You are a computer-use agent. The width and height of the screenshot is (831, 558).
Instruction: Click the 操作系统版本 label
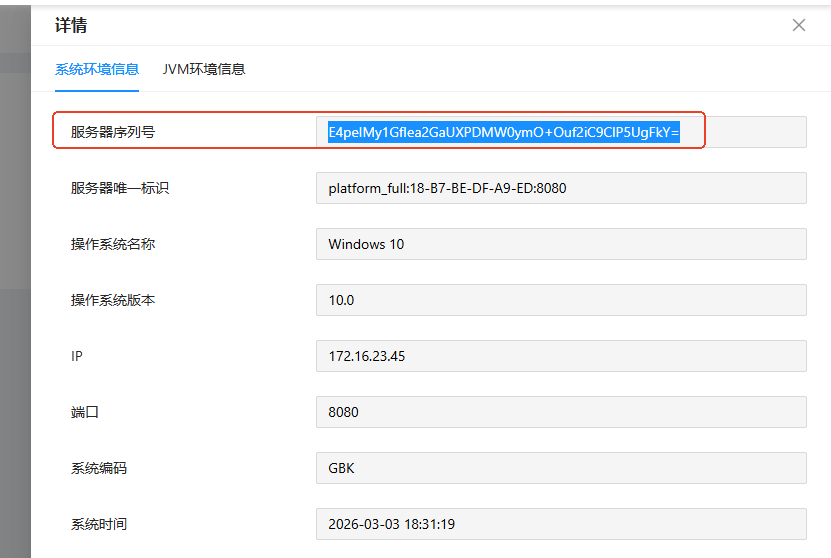tap(113, 300)
